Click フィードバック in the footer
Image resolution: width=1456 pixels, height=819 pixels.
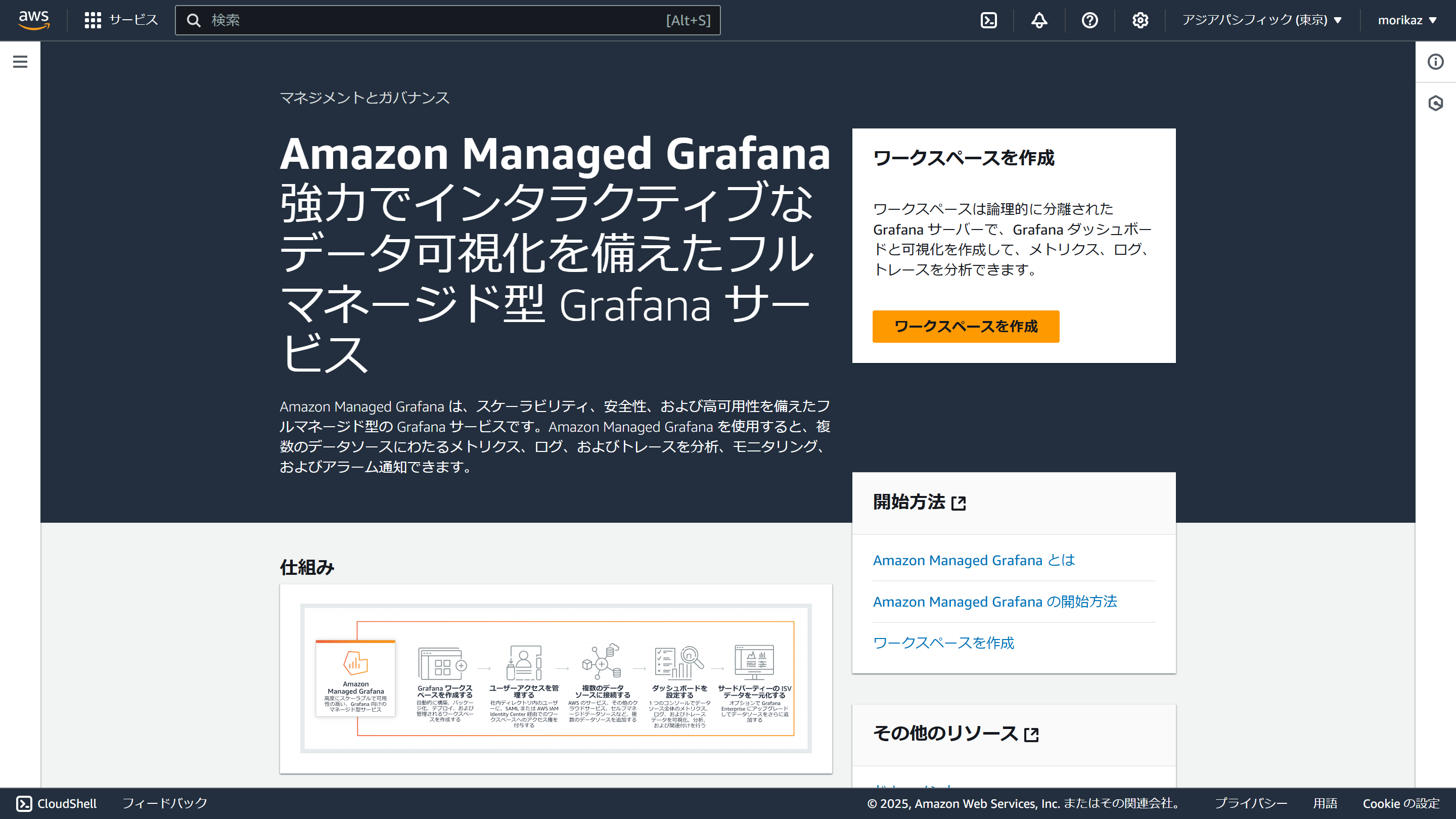165,803
